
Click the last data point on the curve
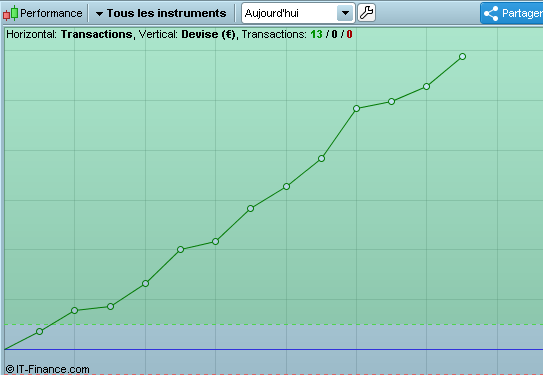[462, 56]
